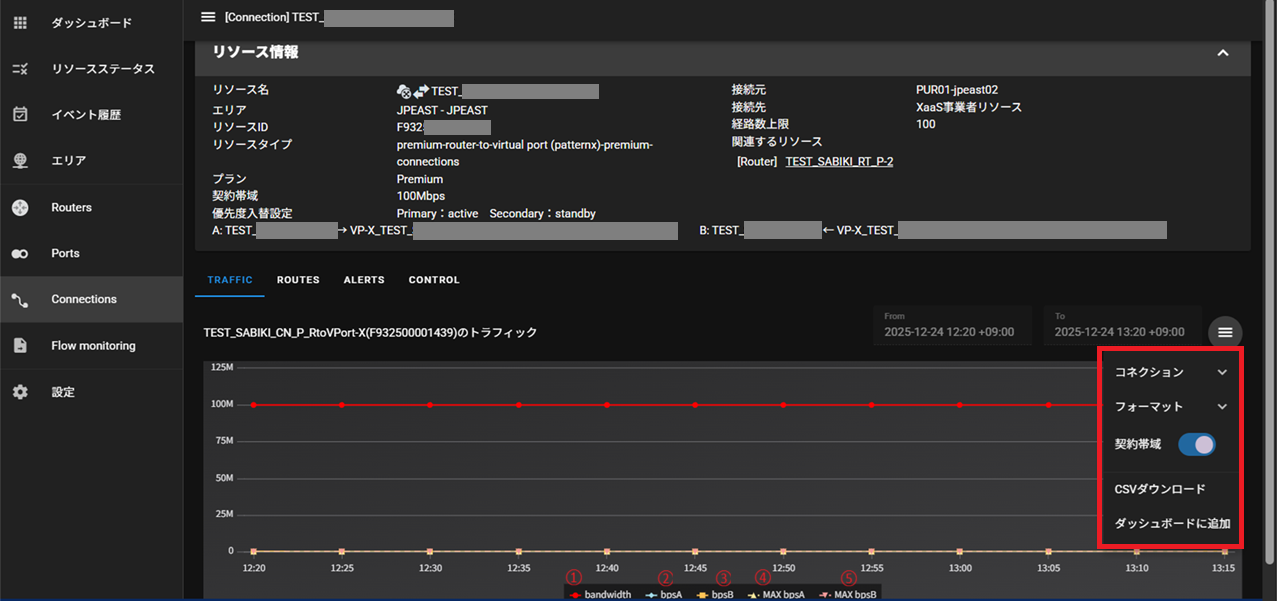
Task: Click the Secondary：standby status text
Action: (543, 213)
